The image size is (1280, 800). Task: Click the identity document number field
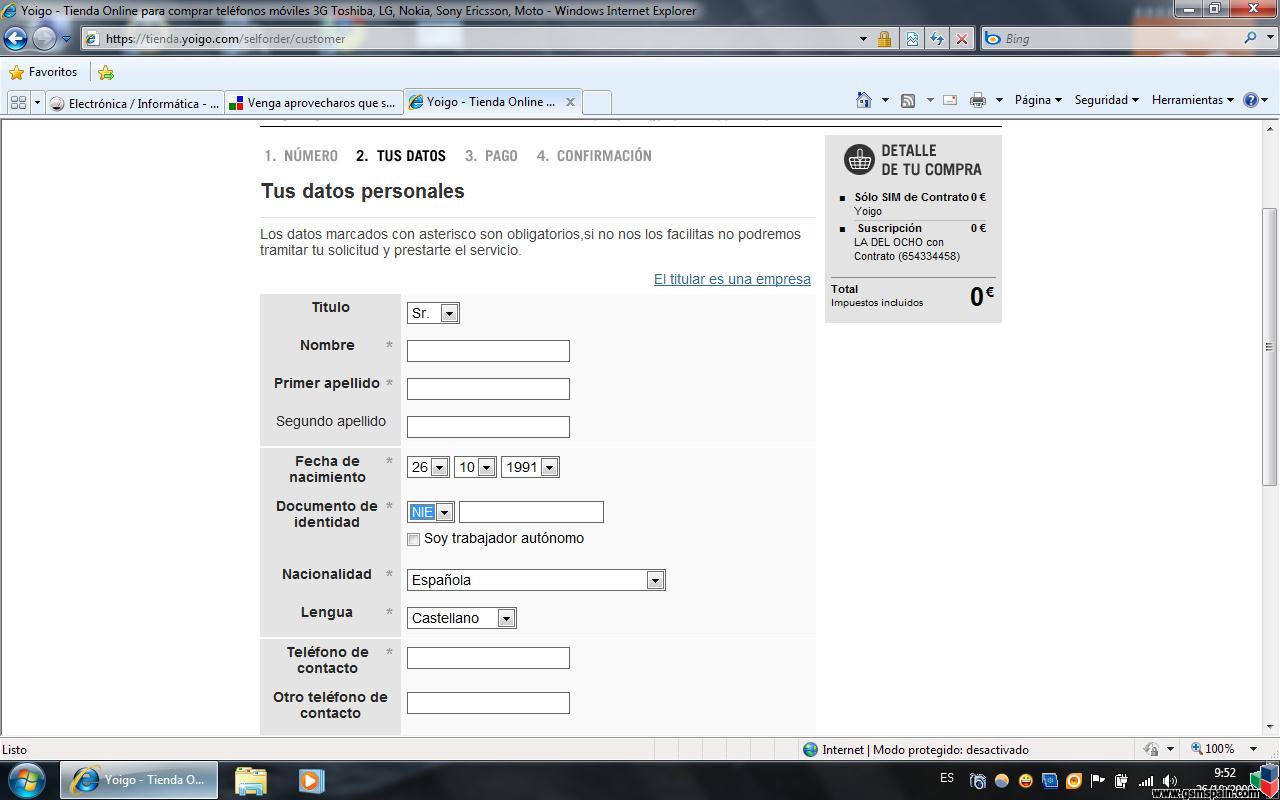(531, 512)
